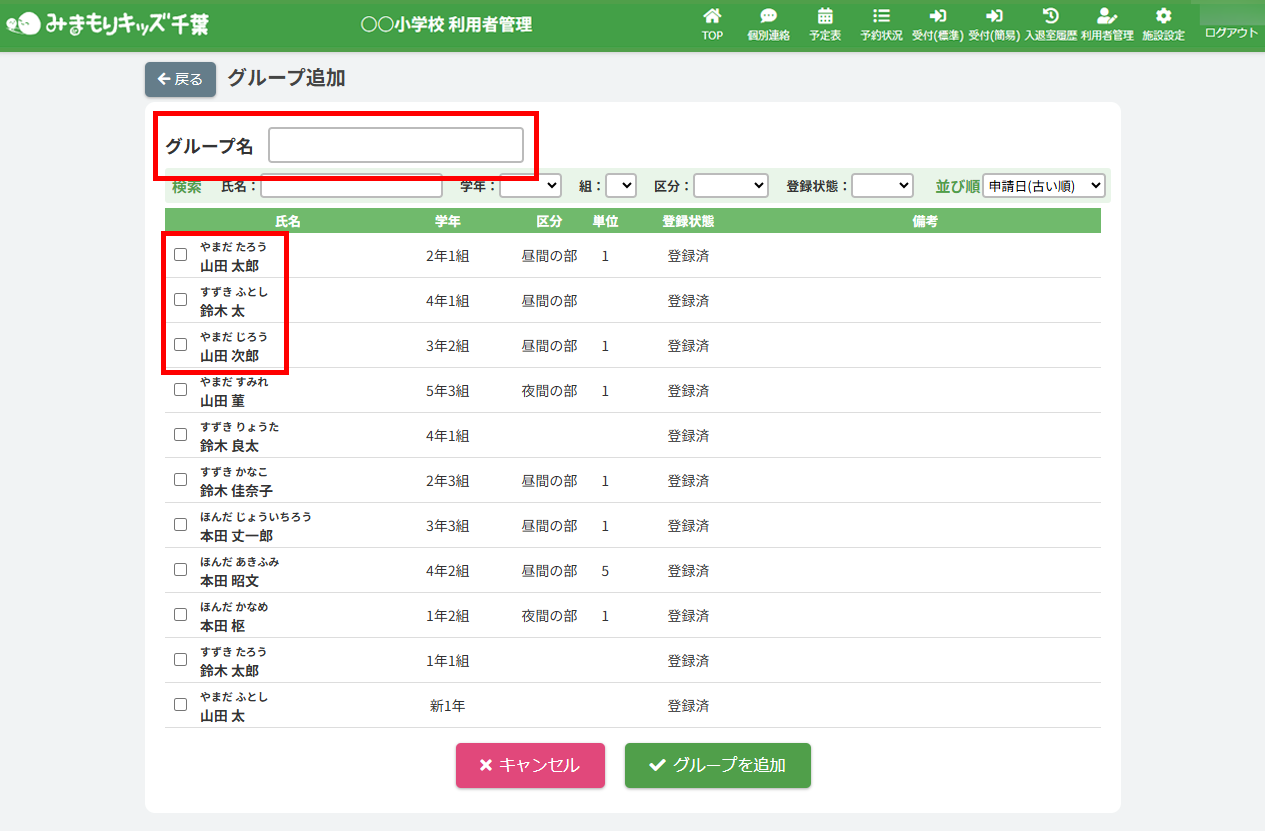Click the TOP home icon
1265x831 pixels.
click(x=712, y=17)
